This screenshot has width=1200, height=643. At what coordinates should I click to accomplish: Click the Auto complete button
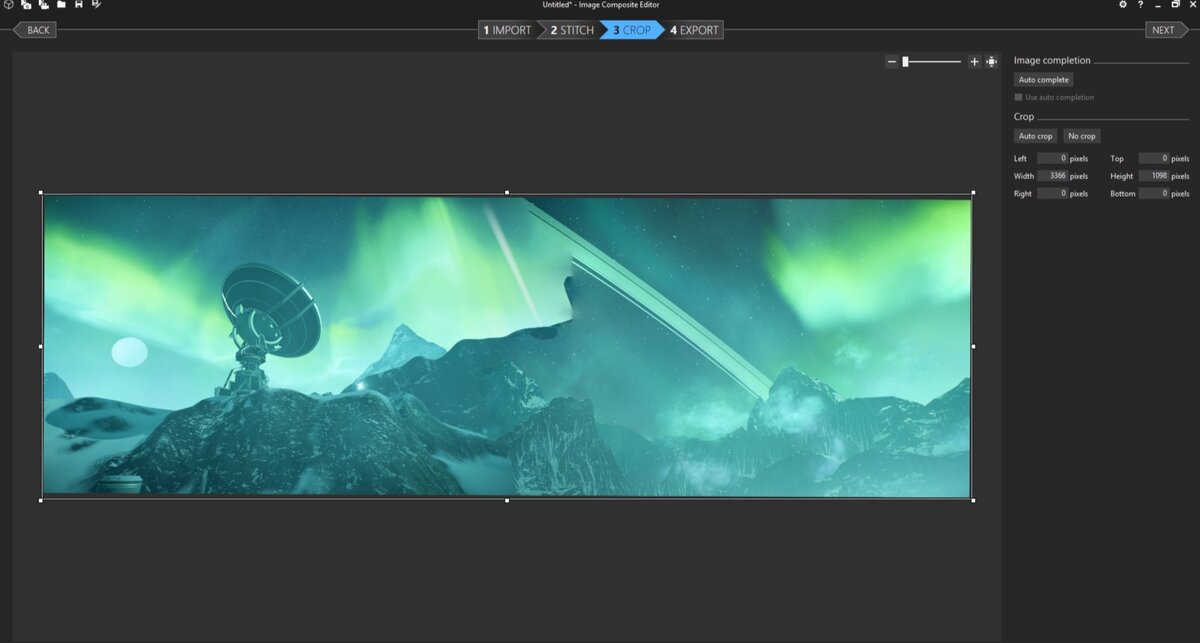pos(1044,80)
